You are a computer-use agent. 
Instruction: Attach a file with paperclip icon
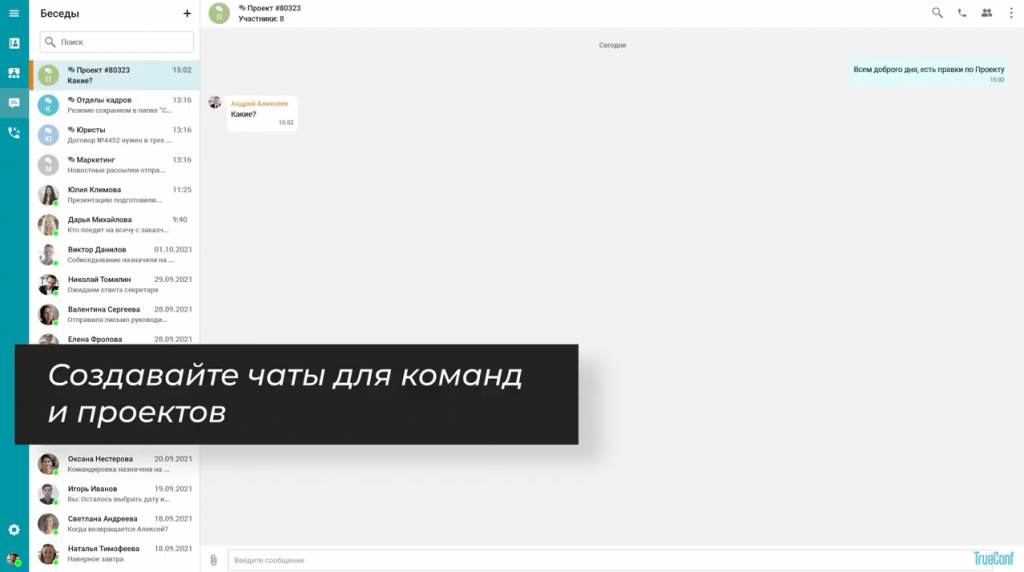214,560
